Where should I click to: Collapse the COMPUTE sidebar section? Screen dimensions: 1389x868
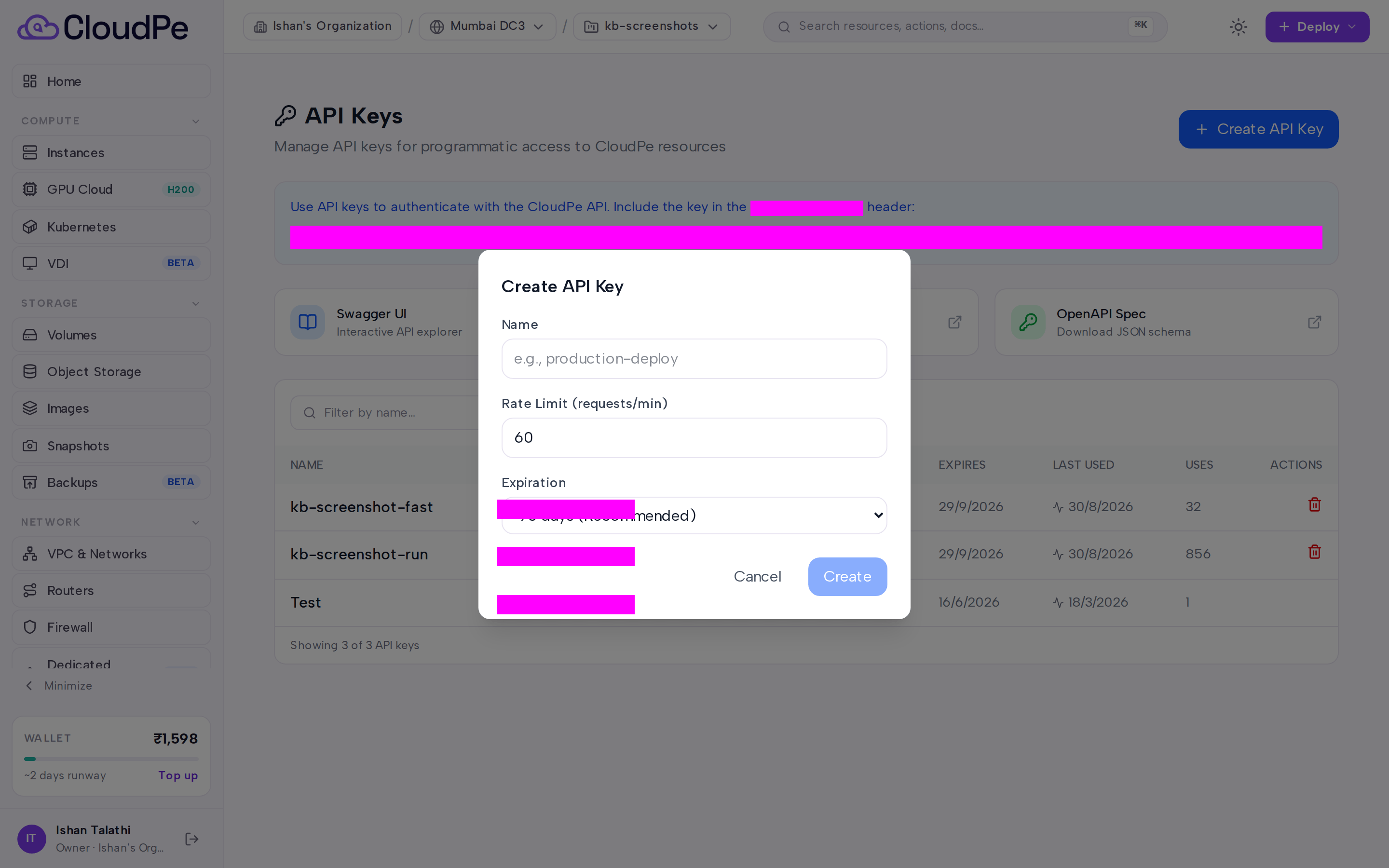[196, 121]
